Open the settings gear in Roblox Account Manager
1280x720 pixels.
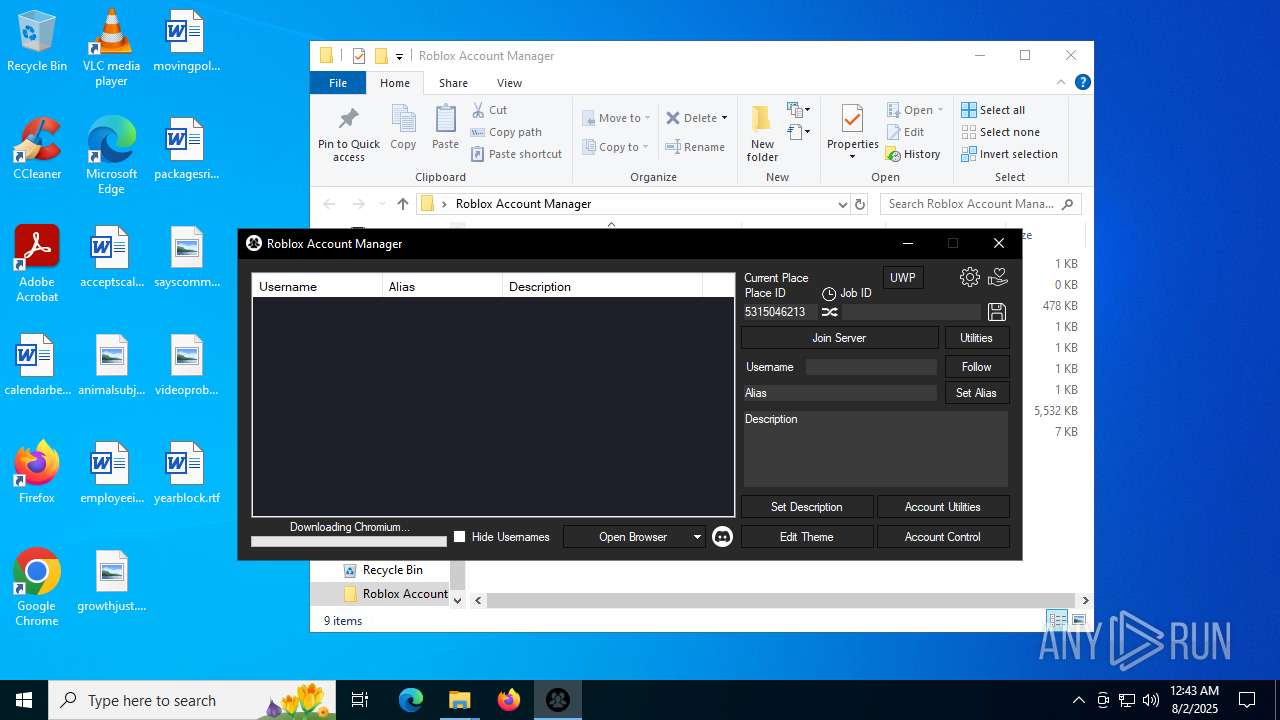click(x=970, y=277)
